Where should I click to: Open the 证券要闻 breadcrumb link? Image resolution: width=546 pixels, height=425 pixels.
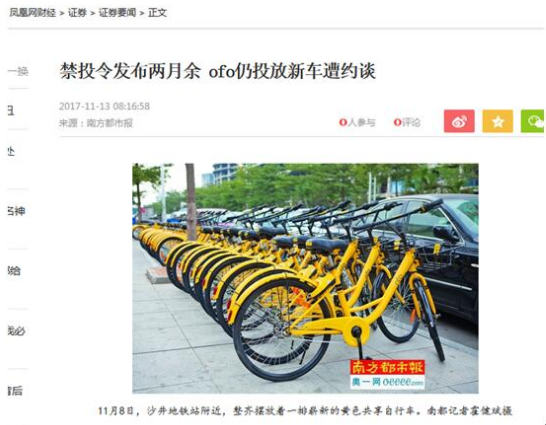coord(117,13)
